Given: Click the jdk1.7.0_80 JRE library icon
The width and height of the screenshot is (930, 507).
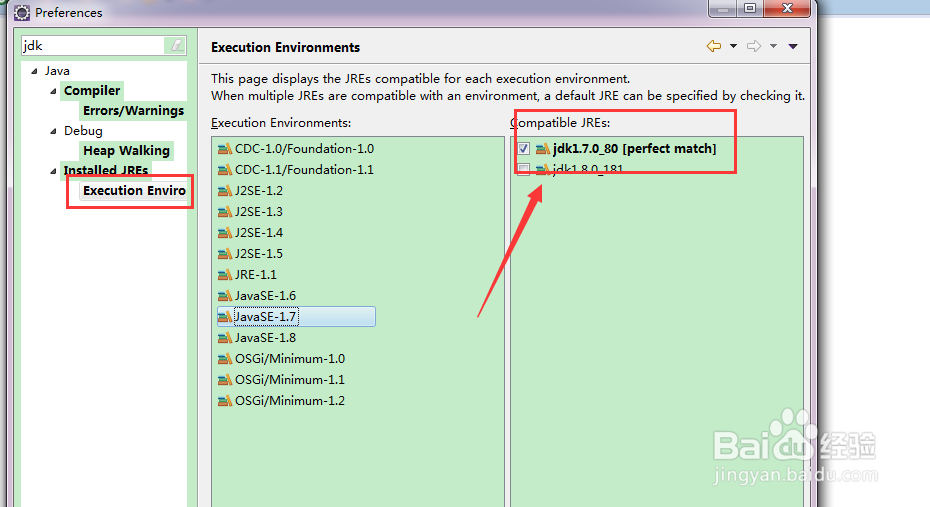Looking at the screenshot, I should [543, 149].
